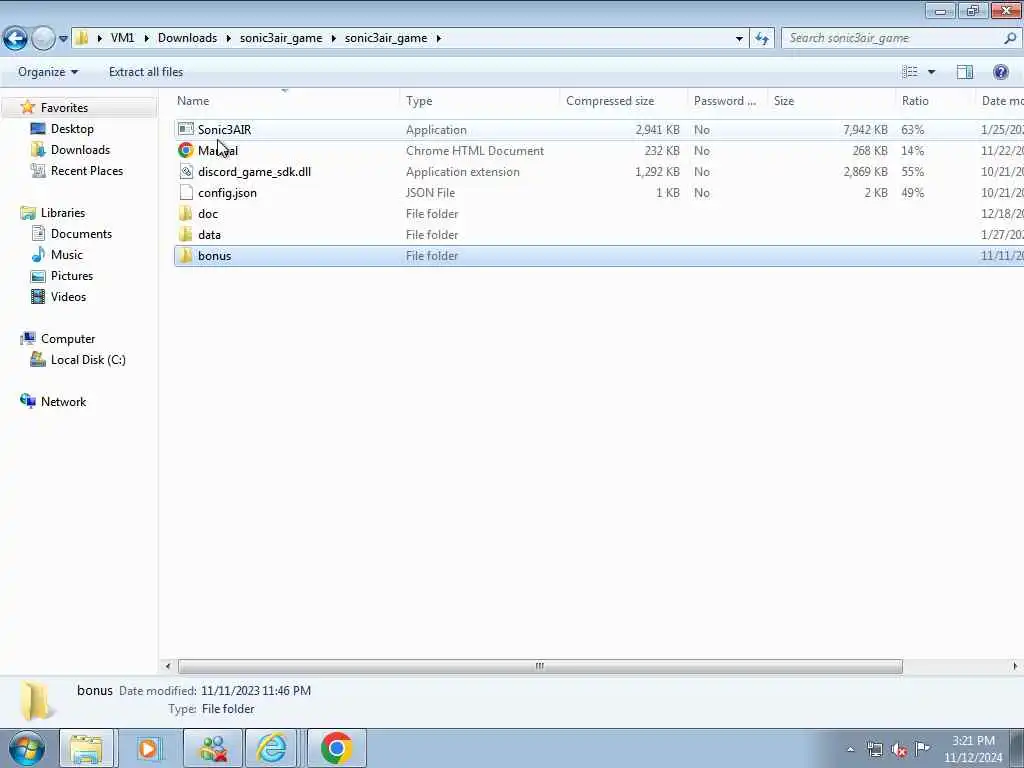
Task: Toggle the preview pane
Action: tap(965, 72)
